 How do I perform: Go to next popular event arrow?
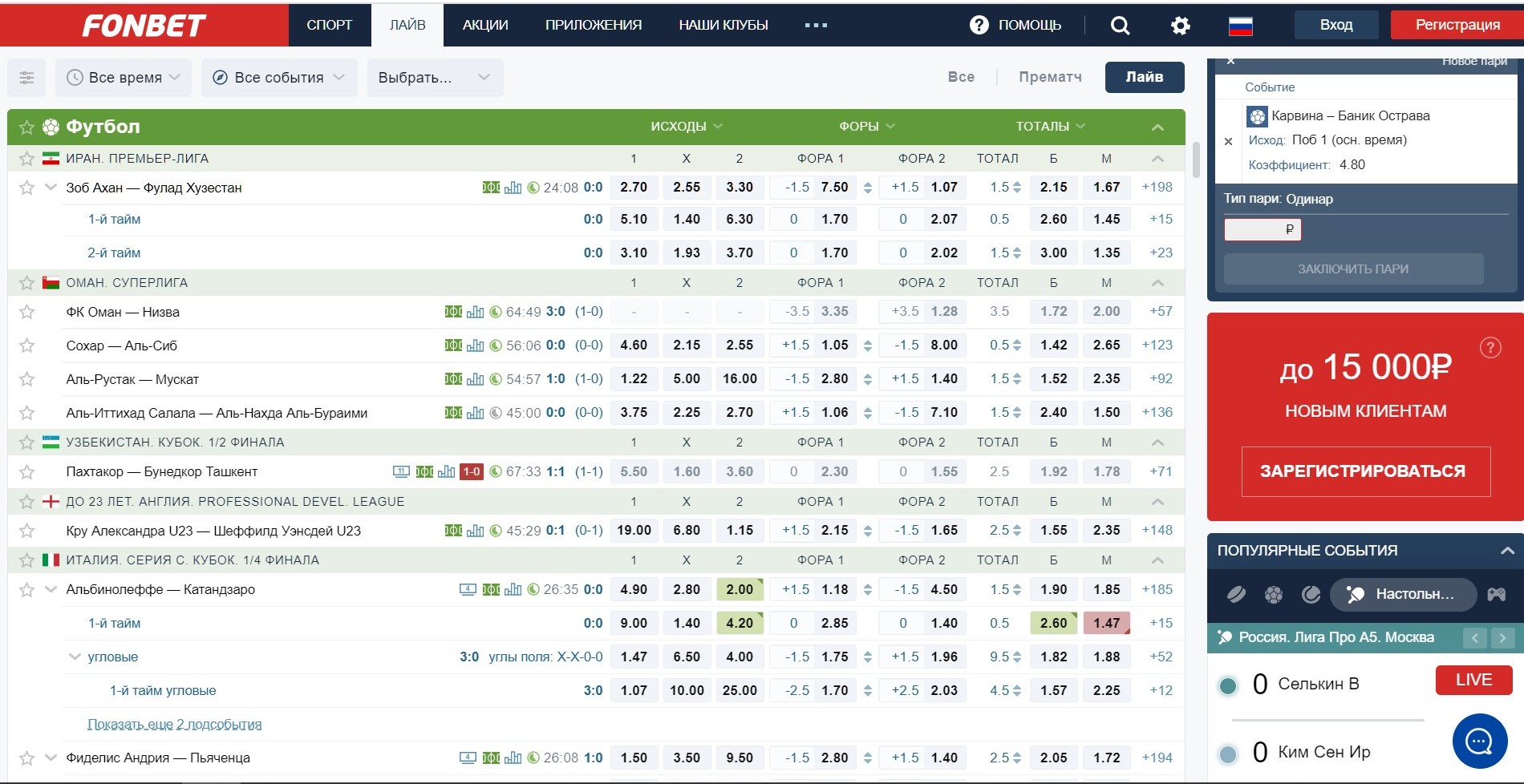(x=1502, y=638)
